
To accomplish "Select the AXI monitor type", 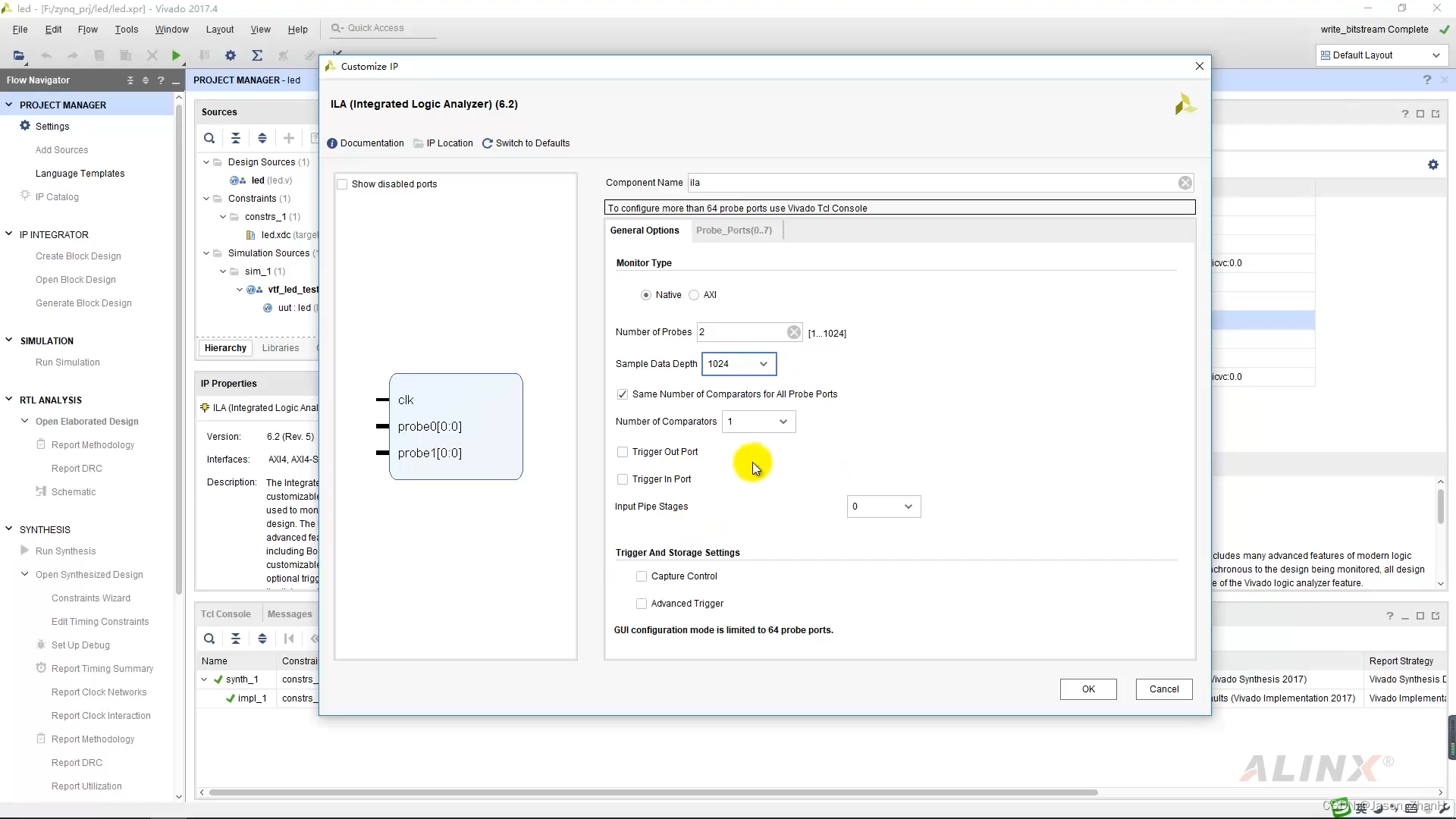I will pyautogui.click(x=694, y=295).
